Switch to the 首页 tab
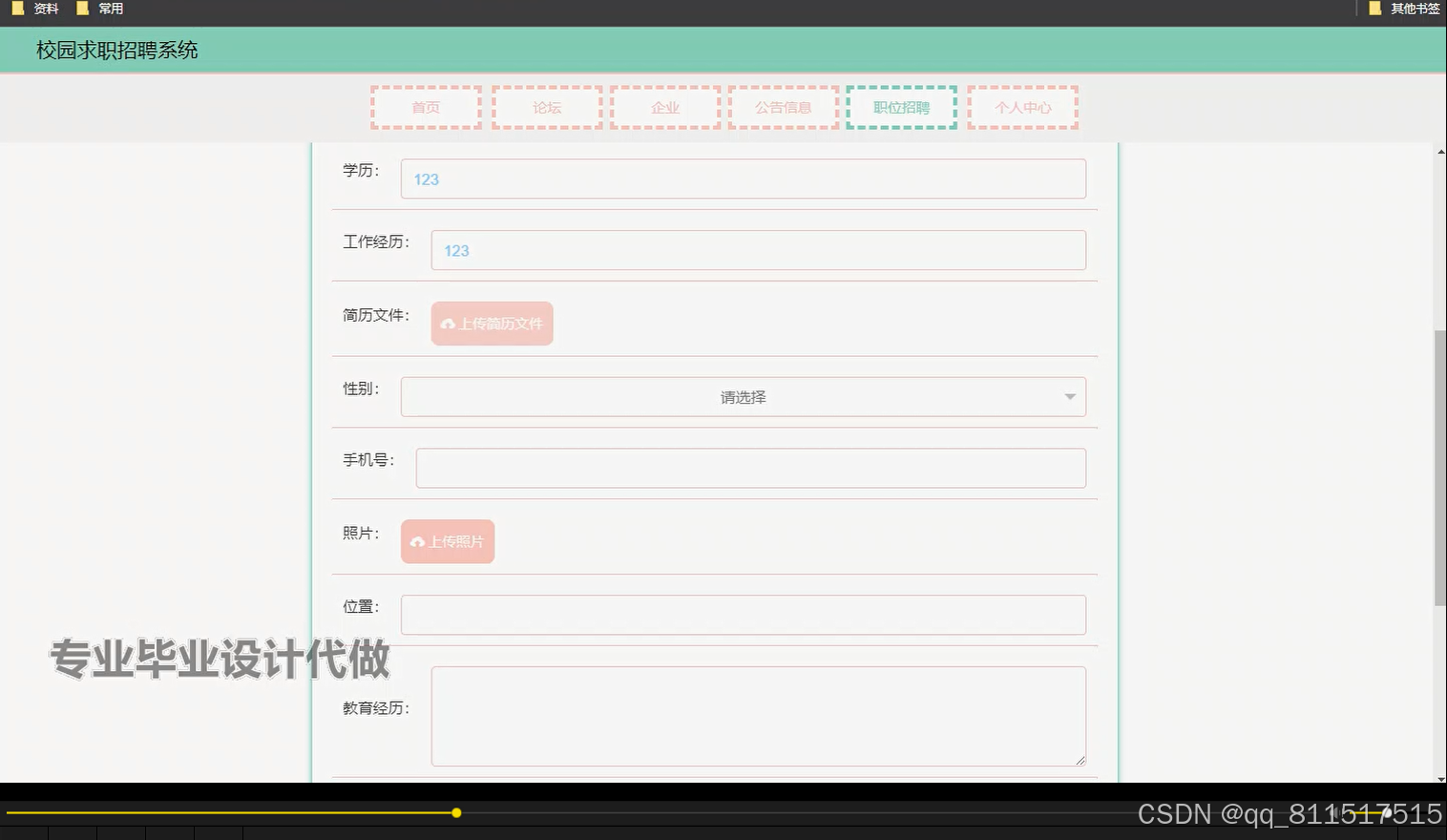The height and width of the screenshot is (840, 1447). tap(426, 107)
